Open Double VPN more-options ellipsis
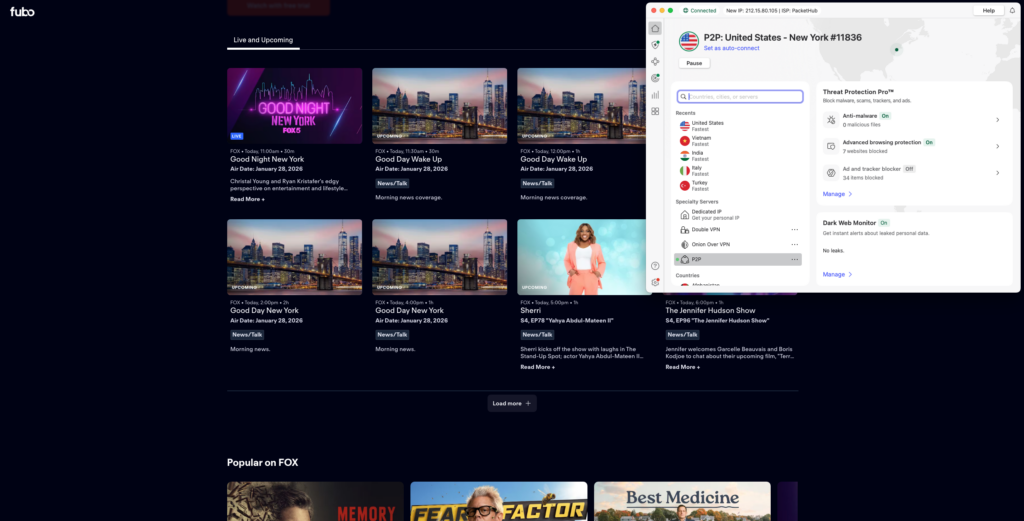1024x521 pixels. point(795,230)
